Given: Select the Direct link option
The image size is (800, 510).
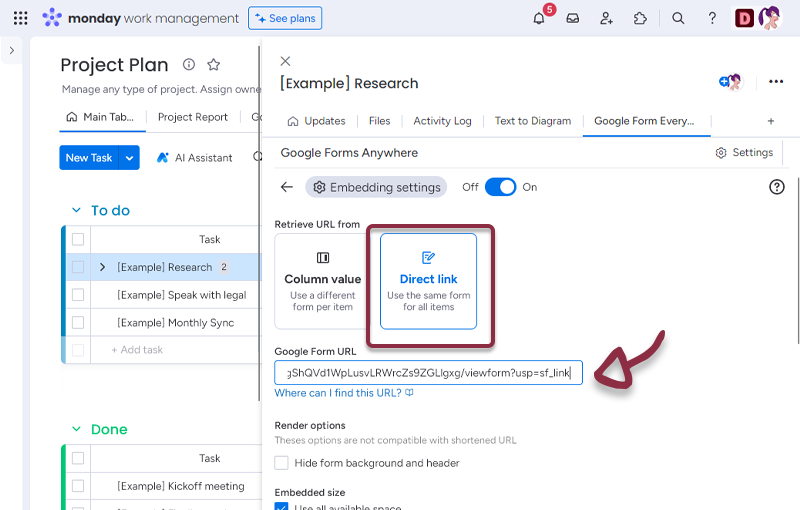Looking at the screenshot, I should pos(428,281).
